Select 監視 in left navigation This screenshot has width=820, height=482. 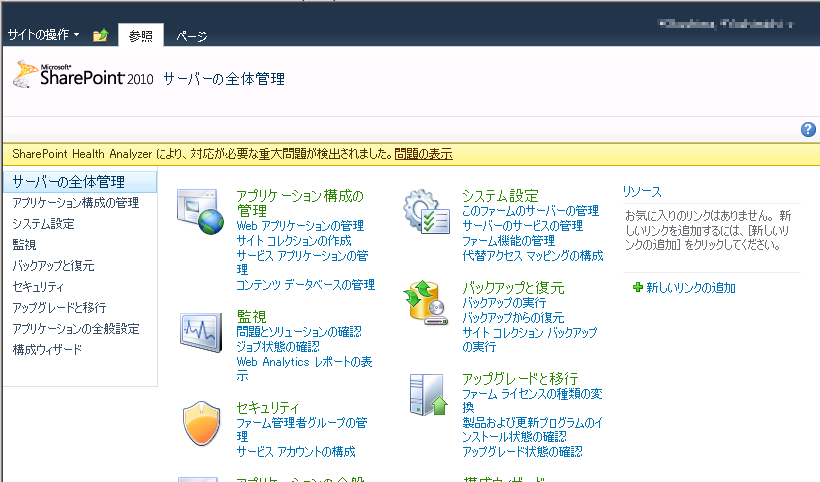coord(24,245)
